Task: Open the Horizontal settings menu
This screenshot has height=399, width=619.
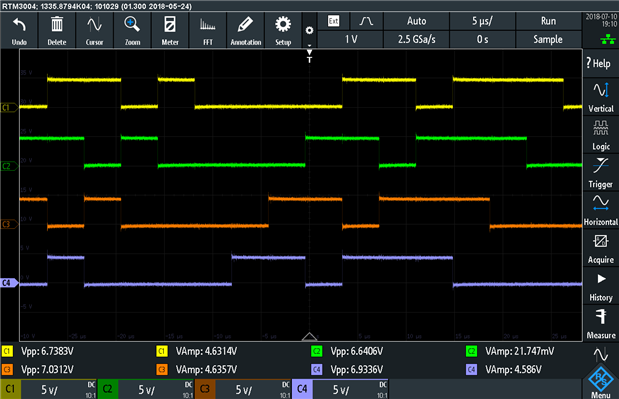Action: pos(600,211)
